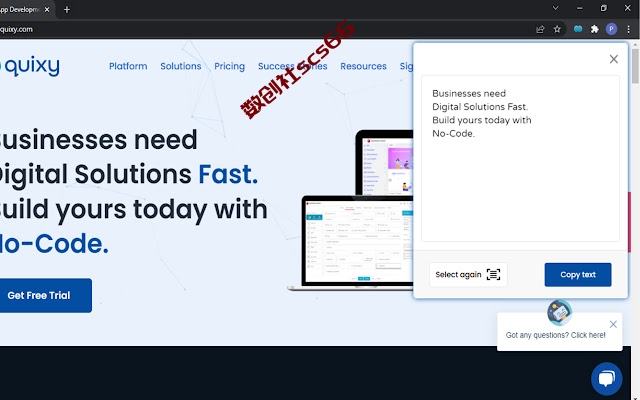Open Chrome's three-dot menu

(x=628, y=29)
